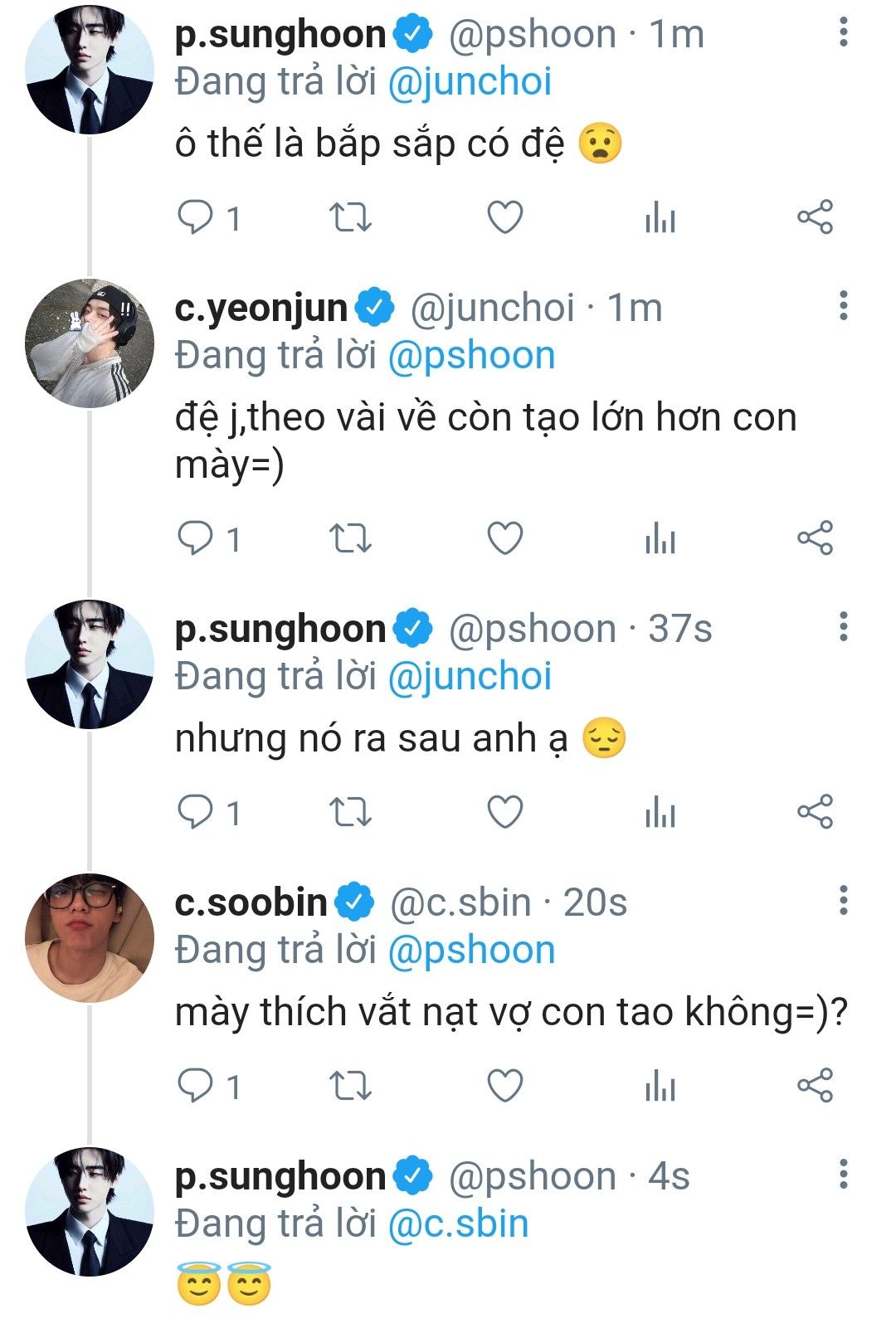Share c.soobin's tweet
Viewport: 896px width, 1328px height.
[815, 1085]
